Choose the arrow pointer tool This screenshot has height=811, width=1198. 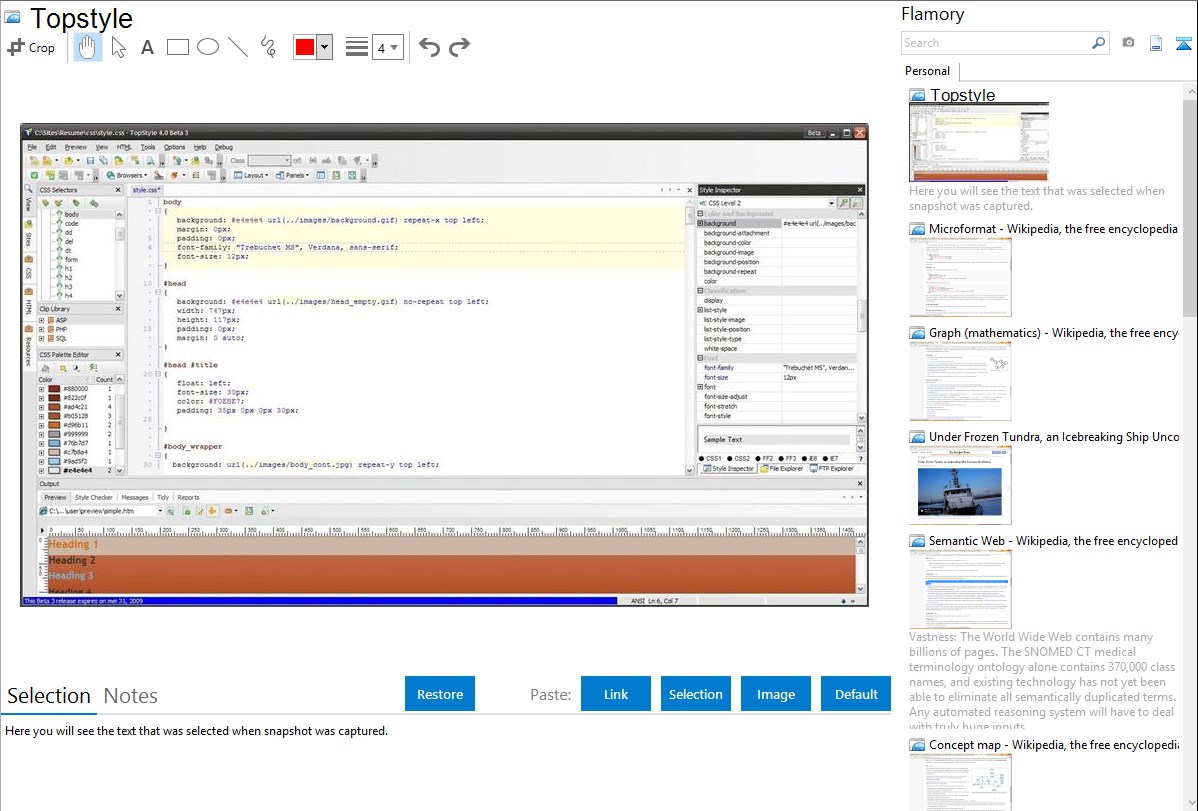[x=118, y=47]
